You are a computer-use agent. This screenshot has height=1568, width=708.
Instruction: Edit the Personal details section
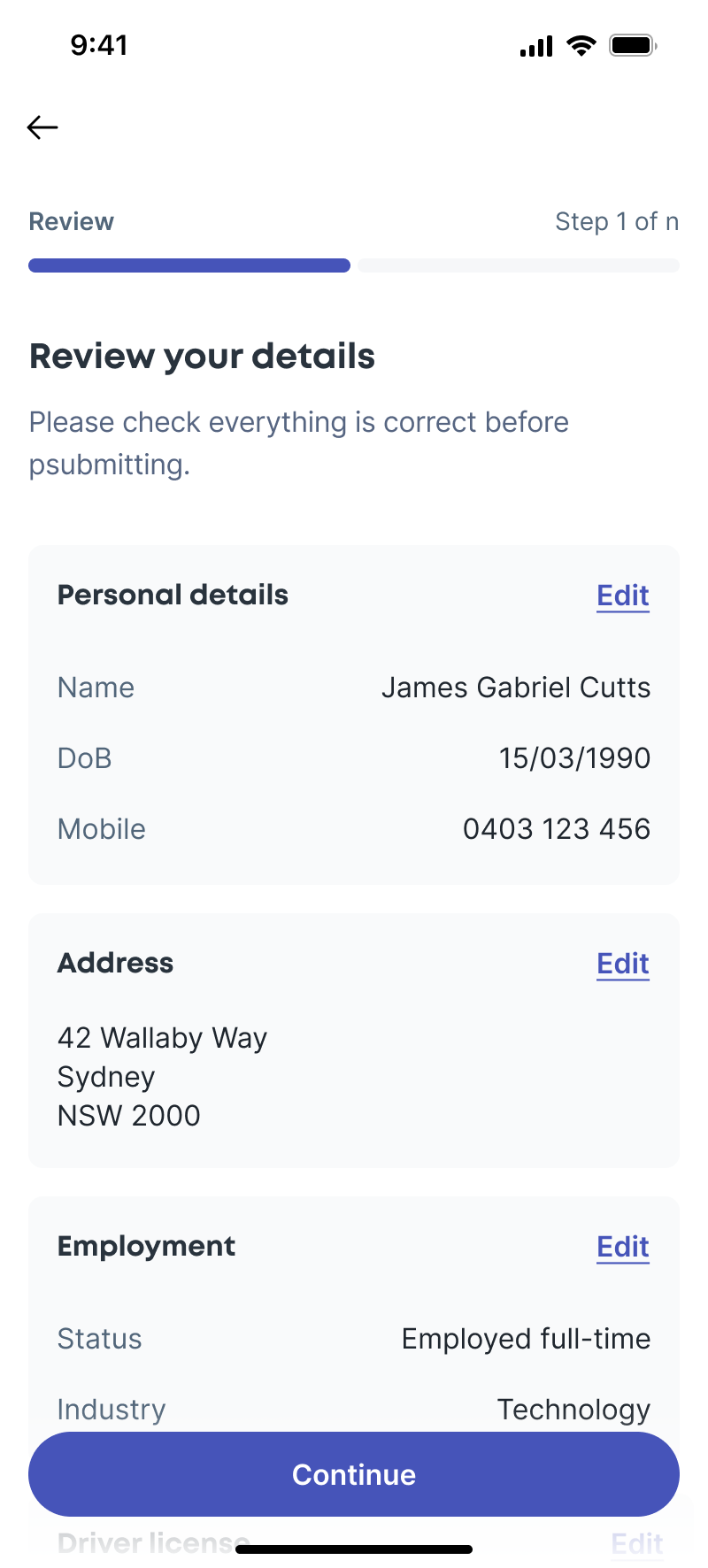pos(623,596)
